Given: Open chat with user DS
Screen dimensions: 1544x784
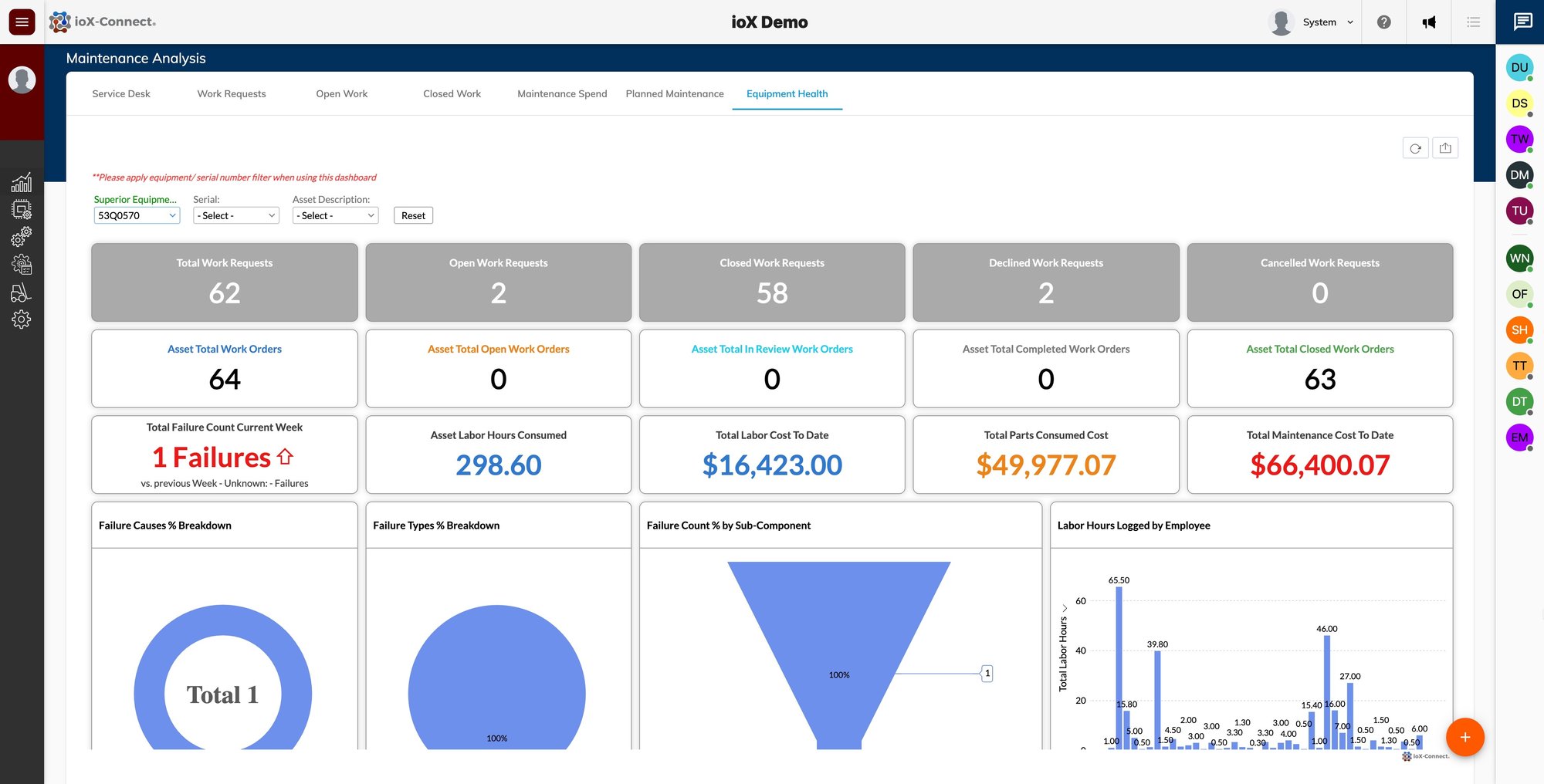Looking at the screenshot, I should pyautogui.click(x=1519, y=103).
